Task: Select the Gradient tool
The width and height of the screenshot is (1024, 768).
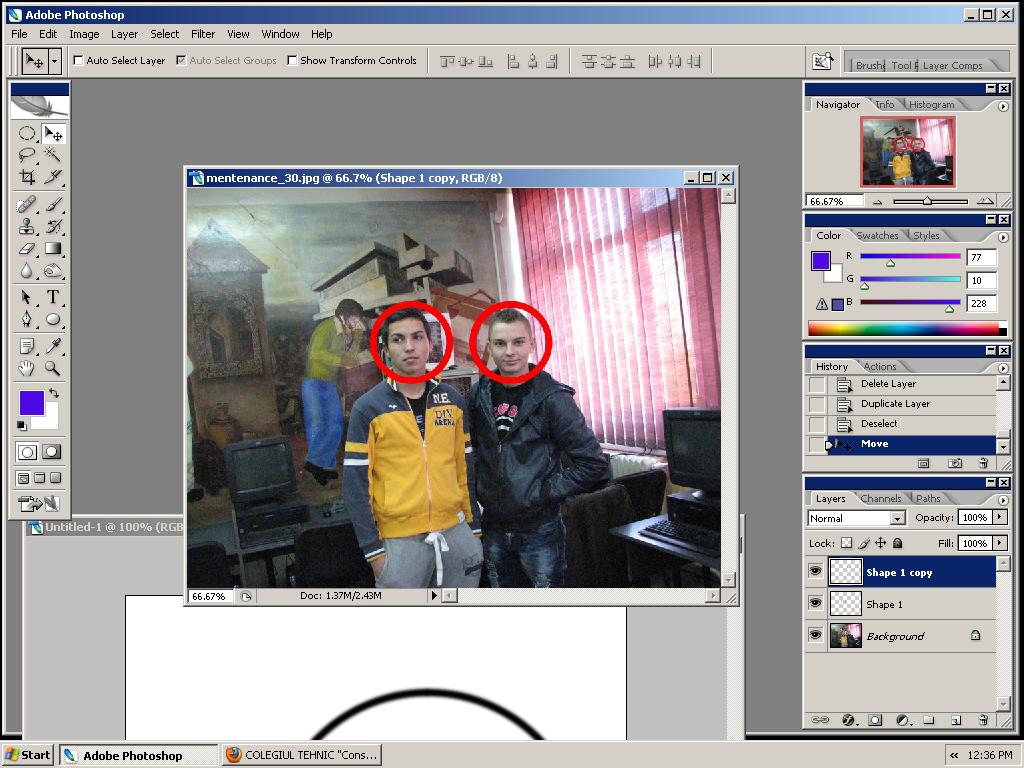Action: tap(53, 248)
